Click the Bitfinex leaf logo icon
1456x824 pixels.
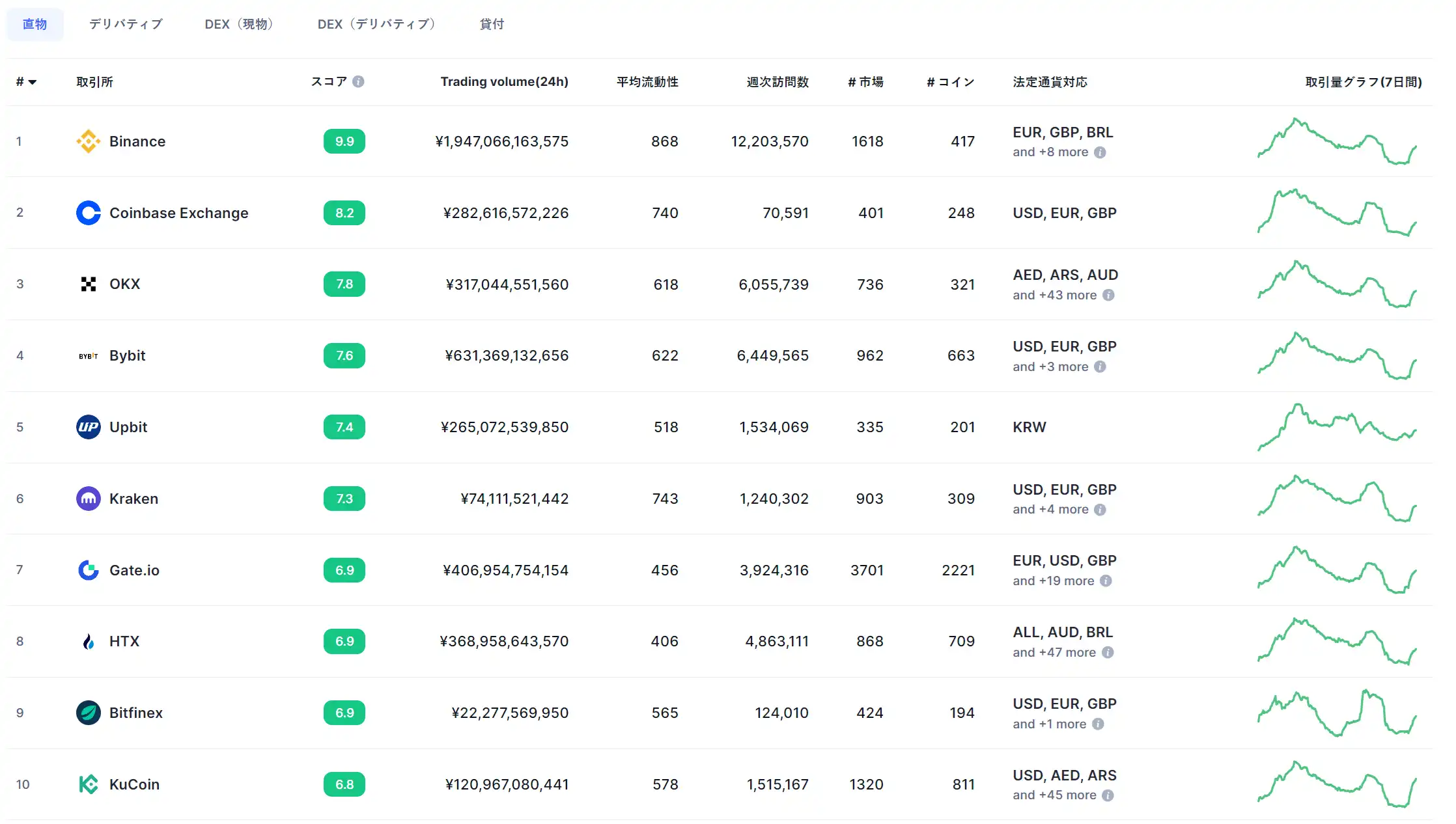[88, 713]
